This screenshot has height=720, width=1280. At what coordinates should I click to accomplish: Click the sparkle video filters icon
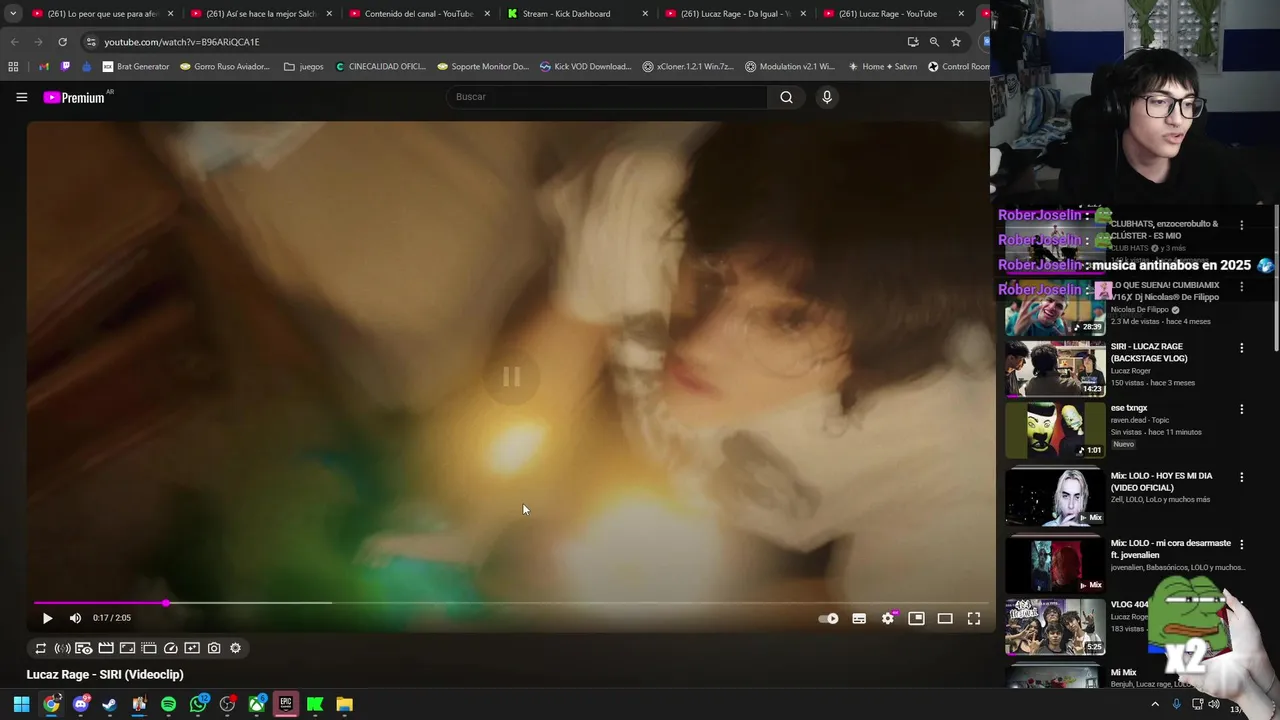192,648
